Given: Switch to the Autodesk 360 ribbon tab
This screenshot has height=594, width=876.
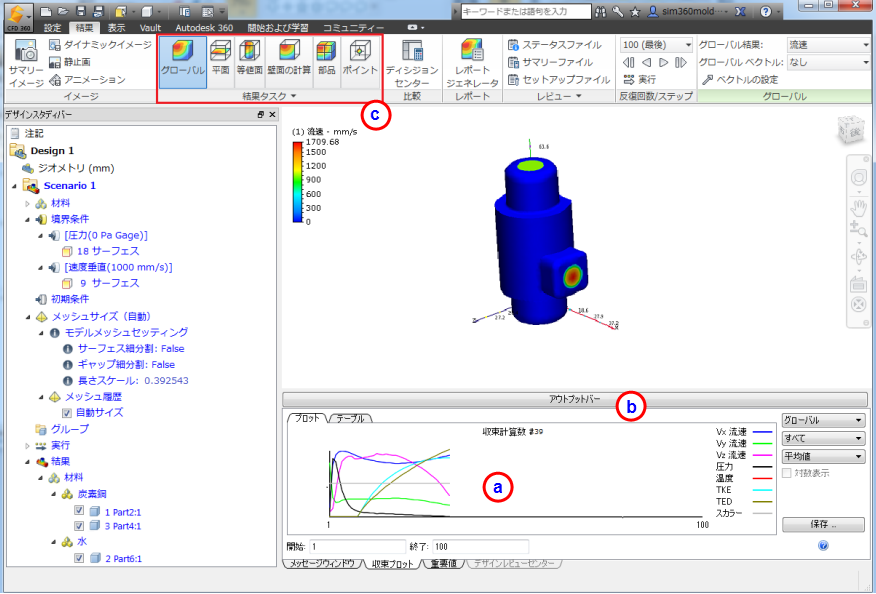Looking at the screenshot, I should (x=204, y=27).
